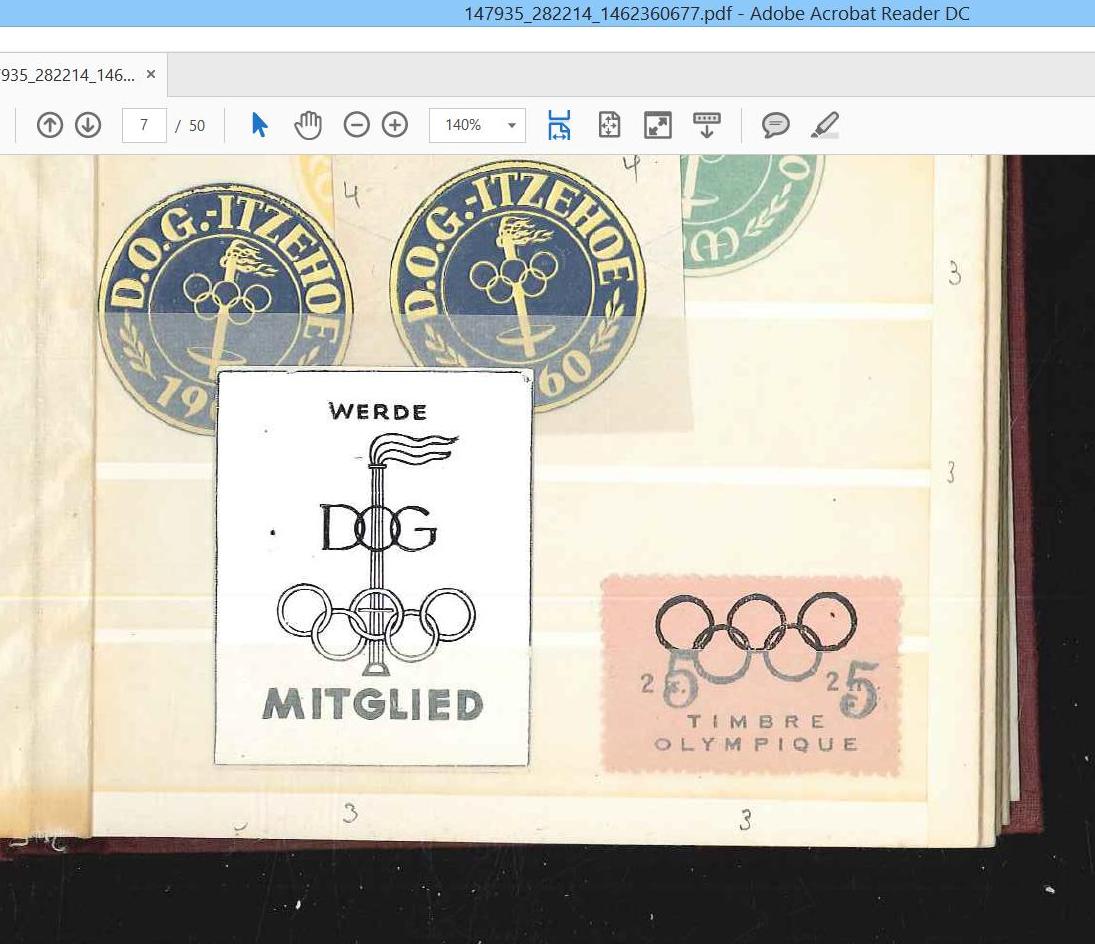The image size is (1095, 944).
Task: Enter full screen mode icon
Action: click(657, 126)
